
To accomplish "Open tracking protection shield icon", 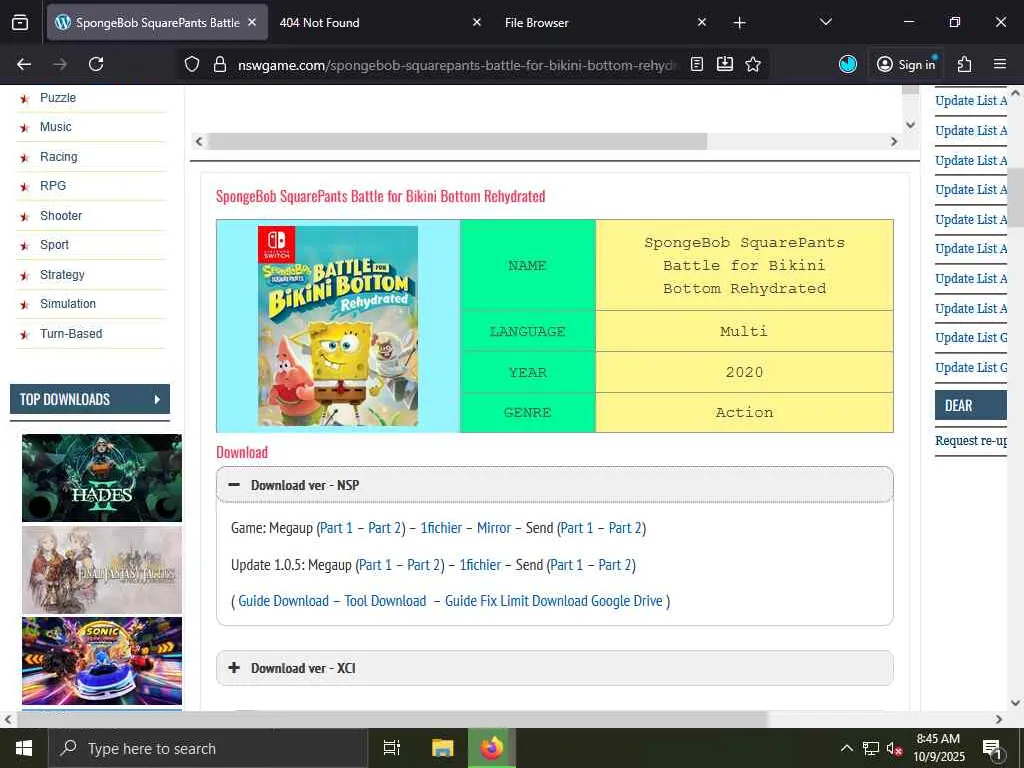I will pyautogui.click(x=191, y=64).
